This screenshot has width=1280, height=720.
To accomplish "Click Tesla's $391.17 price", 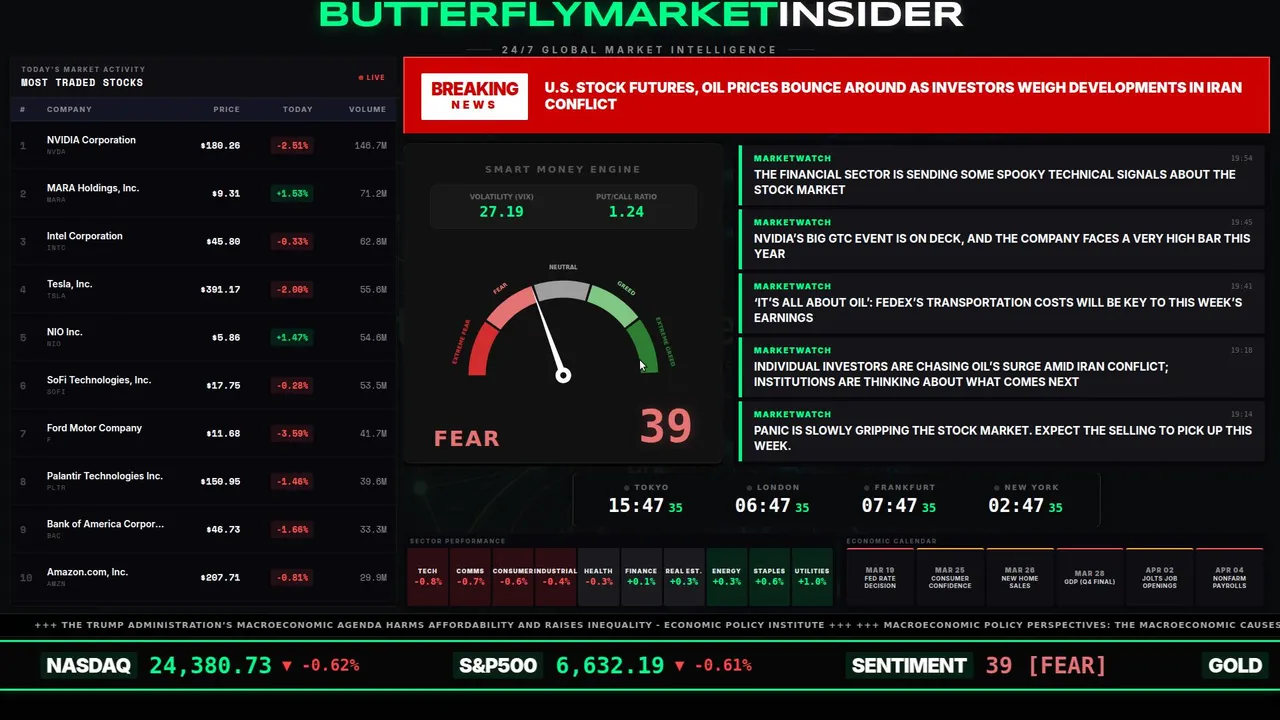I will click(220, 289).
